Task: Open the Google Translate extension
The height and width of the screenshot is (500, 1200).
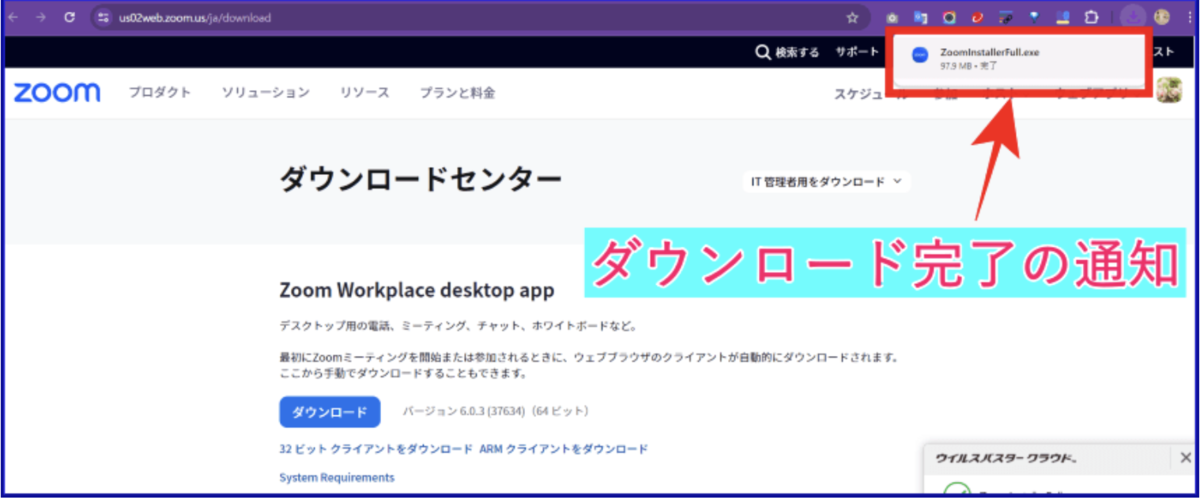Action: click(x=921, y=17)
